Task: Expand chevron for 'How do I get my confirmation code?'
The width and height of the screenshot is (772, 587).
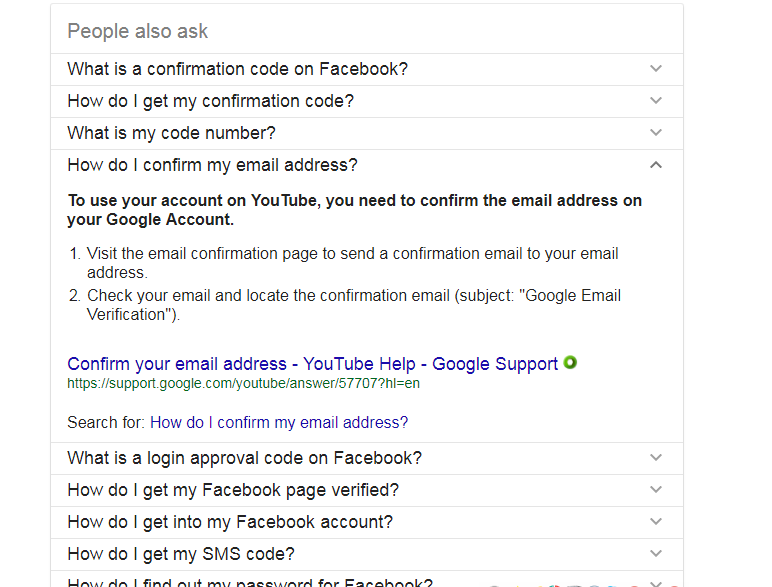Action: click(x=656, y=100)
